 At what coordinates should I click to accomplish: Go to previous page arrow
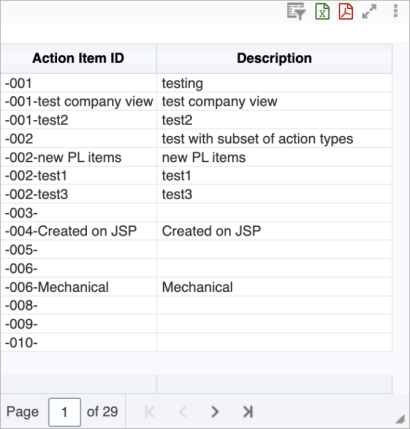click(183, 412)
